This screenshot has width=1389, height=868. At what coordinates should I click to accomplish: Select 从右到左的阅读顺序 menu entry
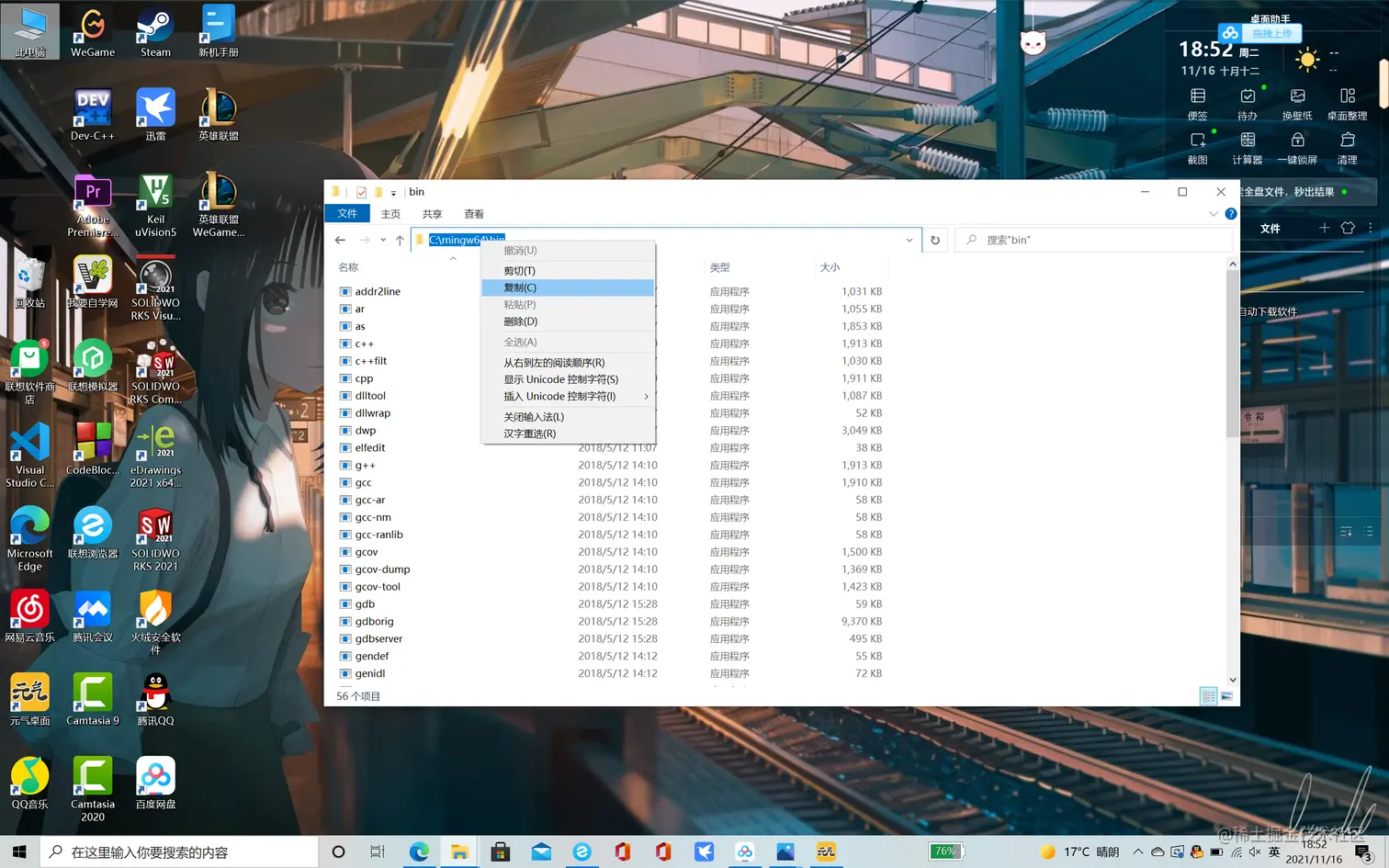point(568,363)
